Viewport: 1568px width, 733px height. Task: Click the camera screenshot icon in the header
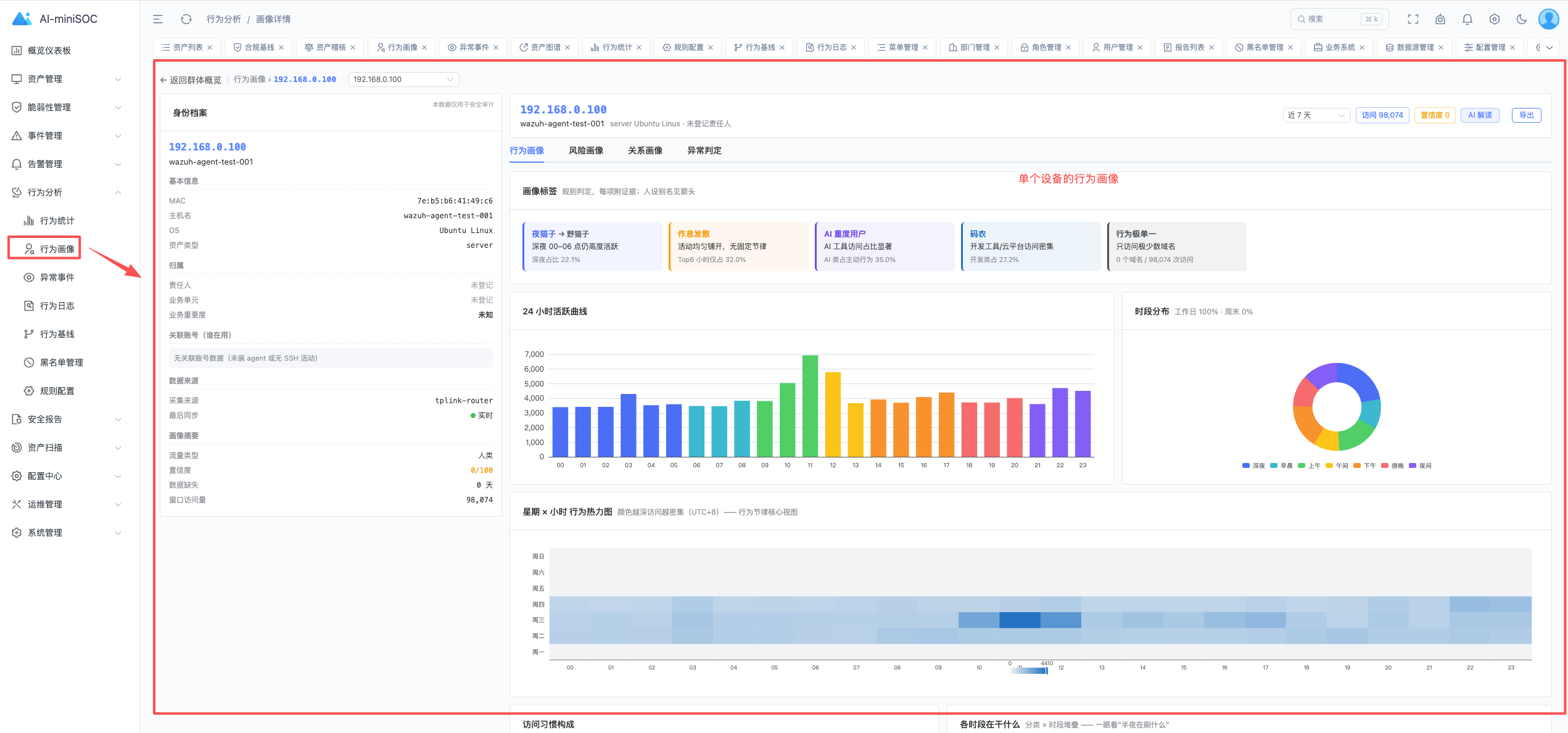pos(1440,19)
